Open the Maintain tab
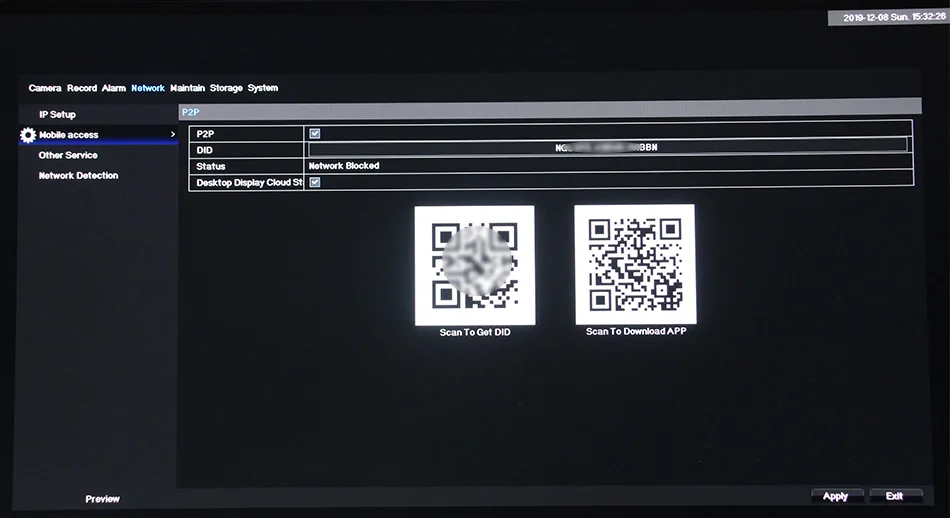The image size is (950, 518). (x=187, y=88)
